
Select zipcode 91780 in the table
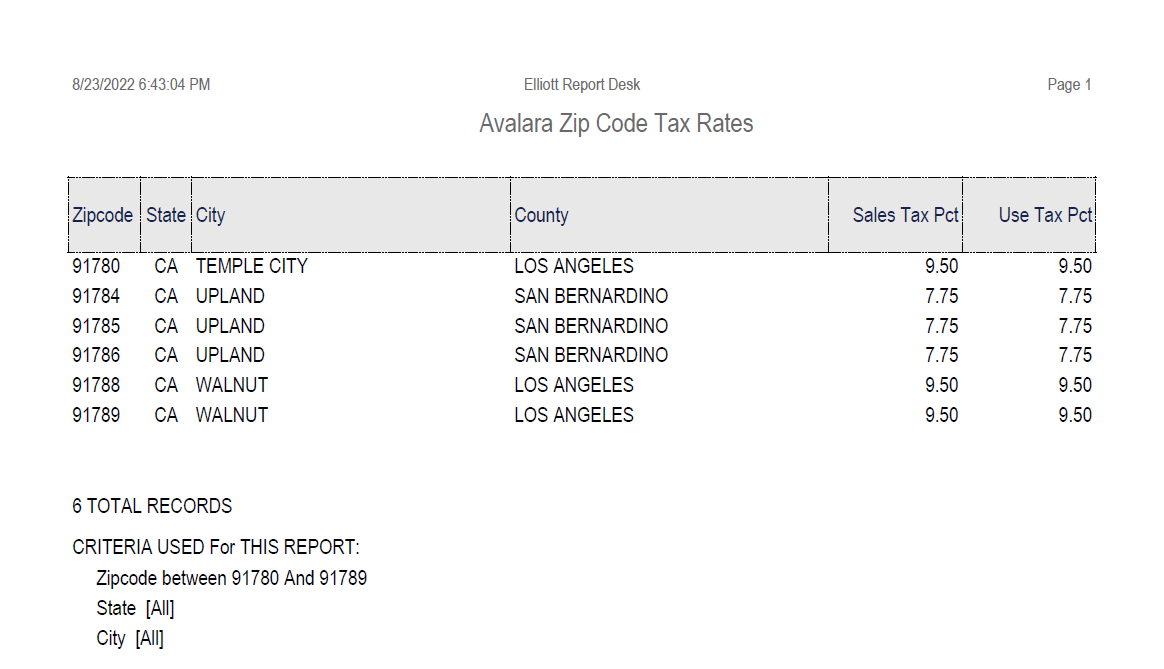pos(96,267)
